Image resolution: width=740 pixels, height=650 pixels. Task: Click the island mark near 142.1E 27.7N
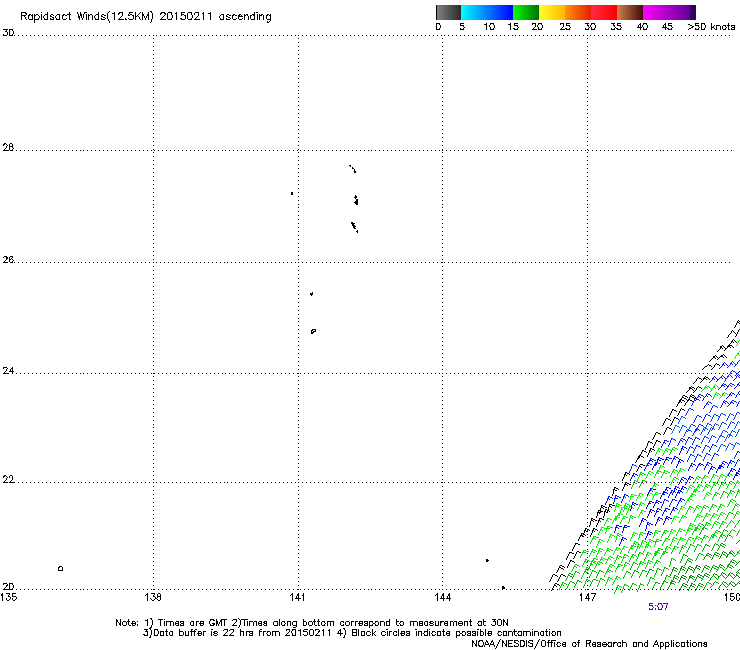(x=353, y=169)
